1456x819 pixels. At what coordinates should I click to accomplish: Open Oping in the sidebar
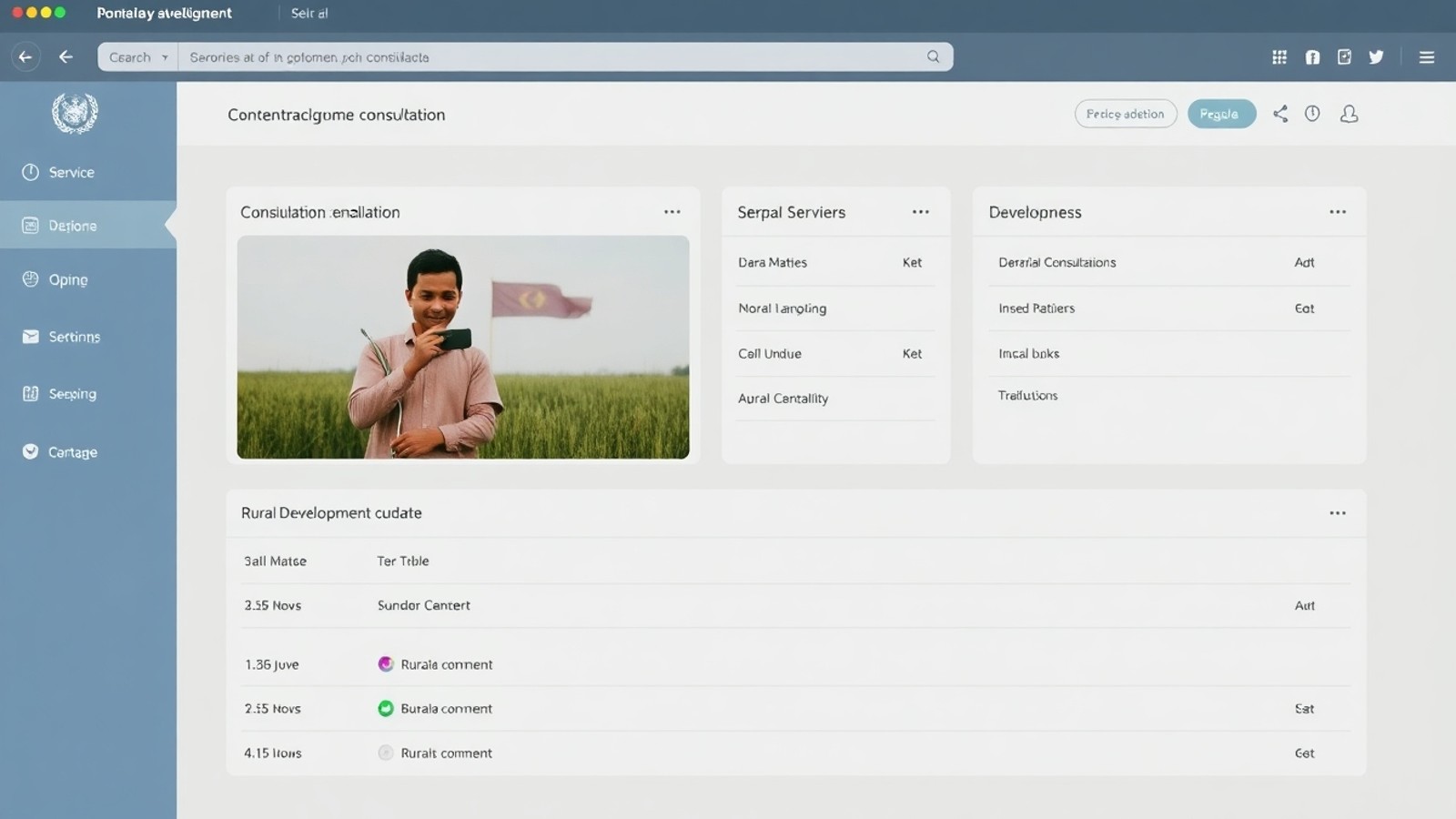click(88, 279)
